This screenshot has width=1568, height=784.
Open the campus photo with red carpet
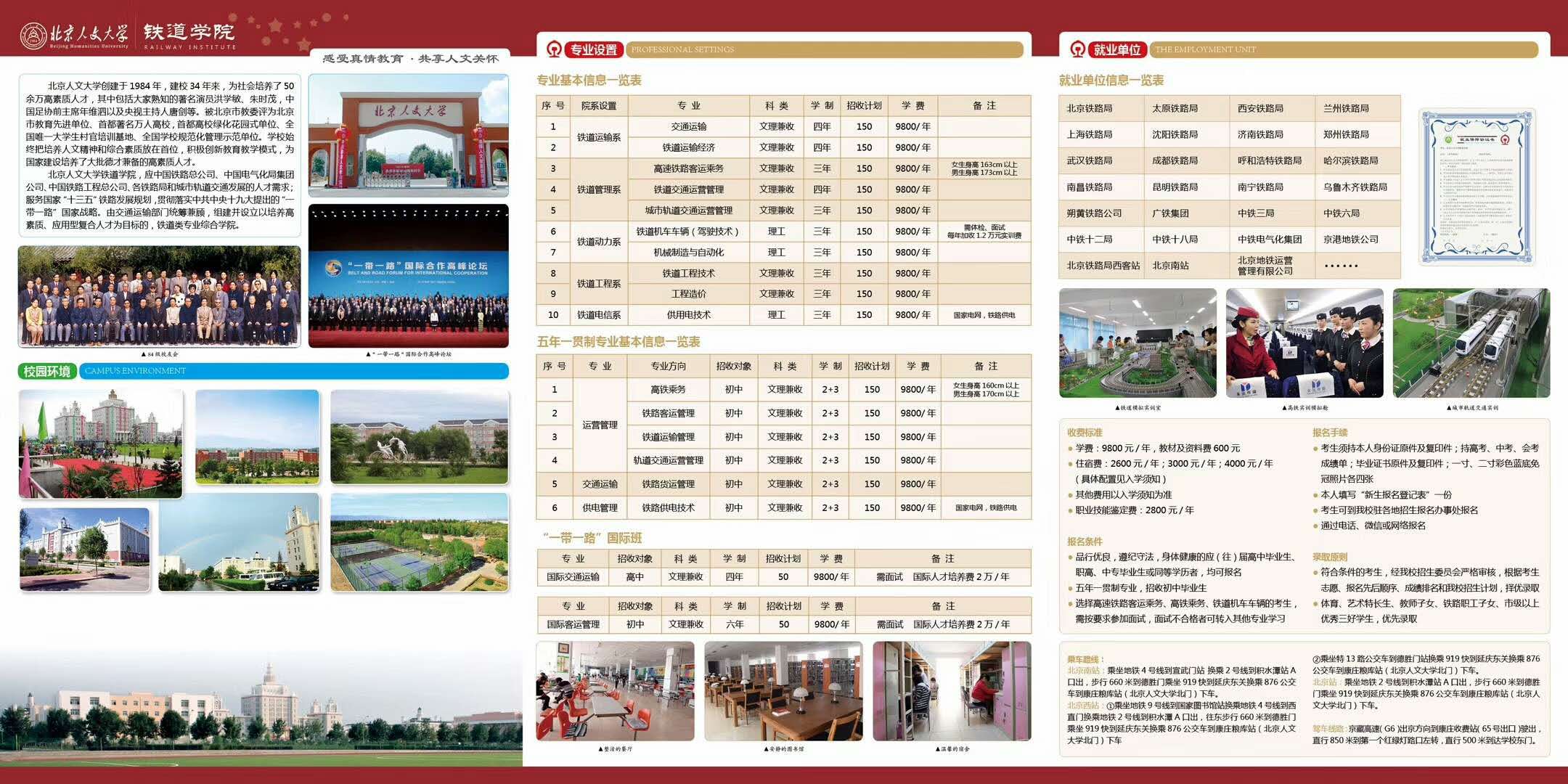[x=100, y=444]
